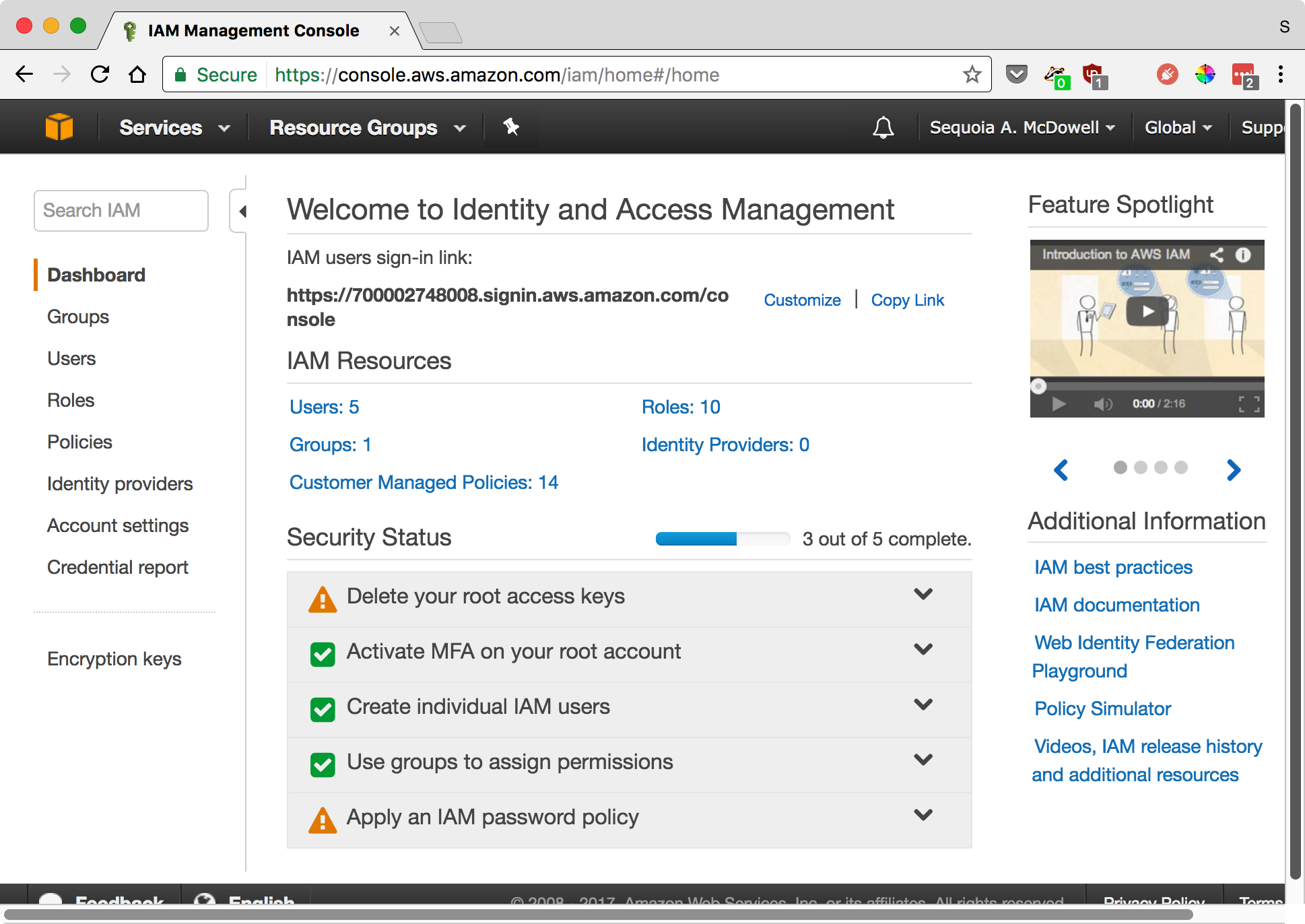Select the fourth spotlight carousel dot
Image resolution: width=1305 pixels, height=924 pixels.
point(1181,467)
